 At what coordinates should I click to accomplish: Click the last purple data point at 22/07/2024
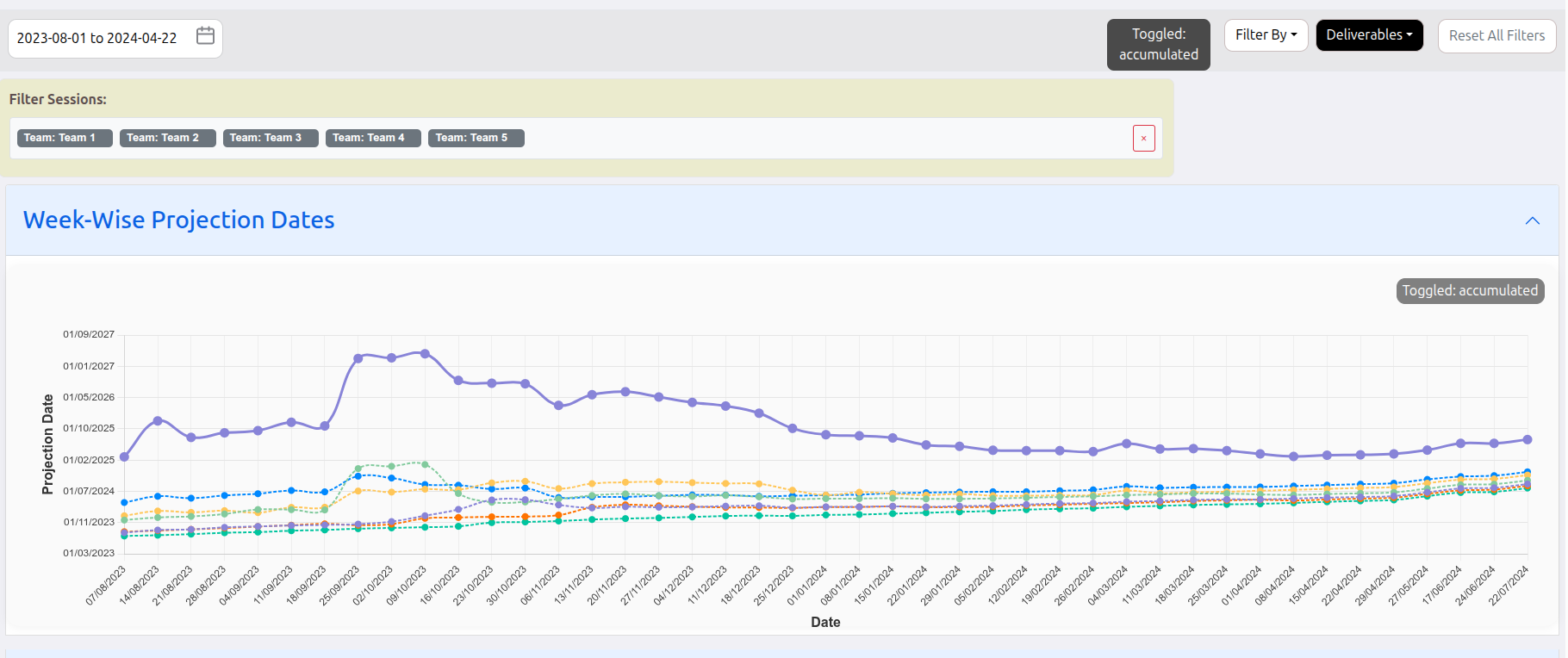tap(1528, 440)
